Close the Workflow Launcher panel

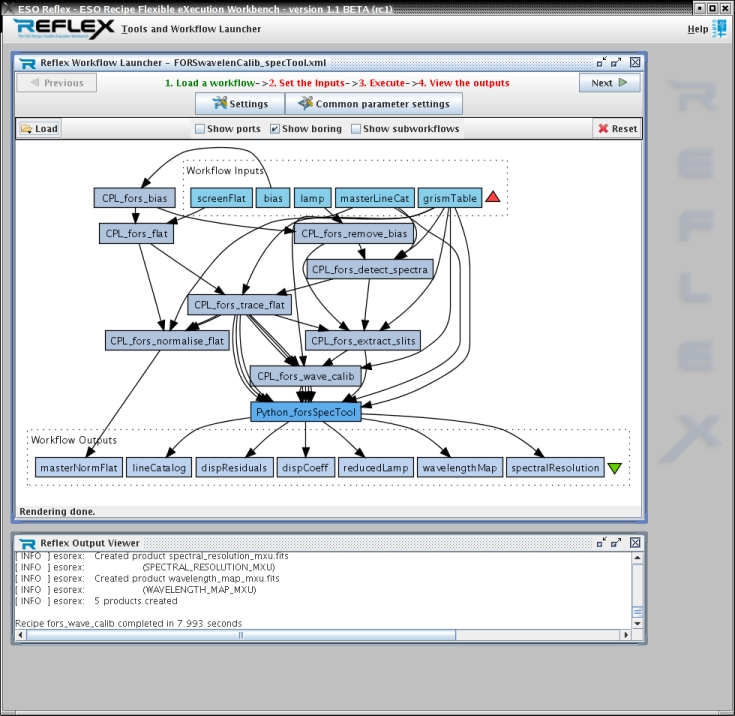pos(635,62)
